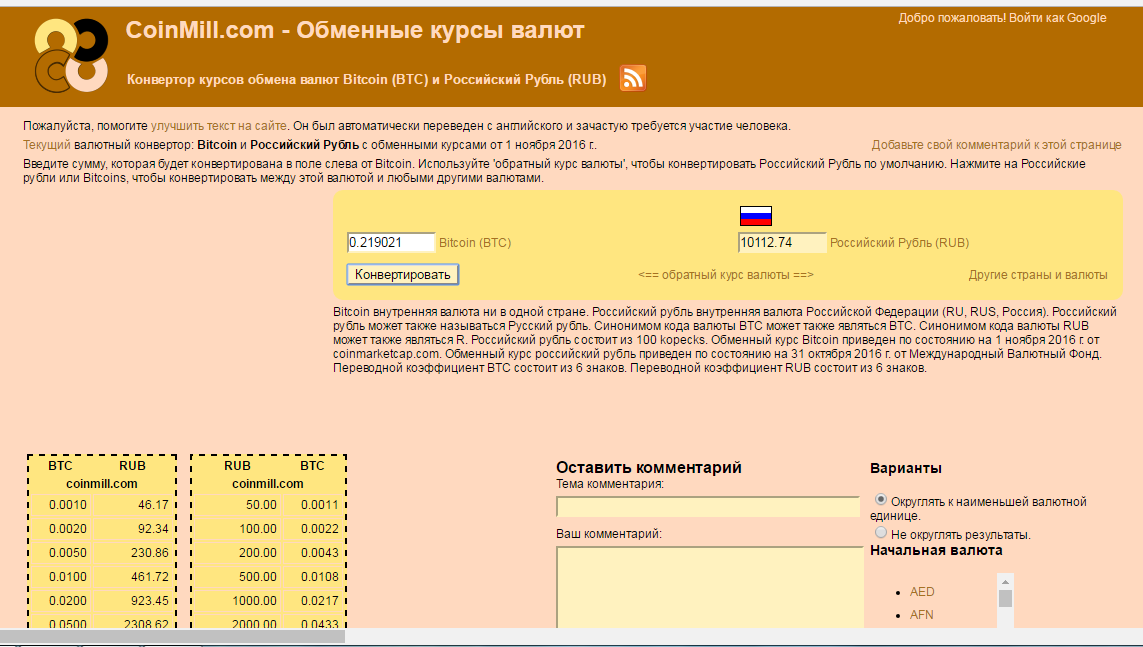Select round to smallest currency unit option
The image size is (1143, 647).
880,499
